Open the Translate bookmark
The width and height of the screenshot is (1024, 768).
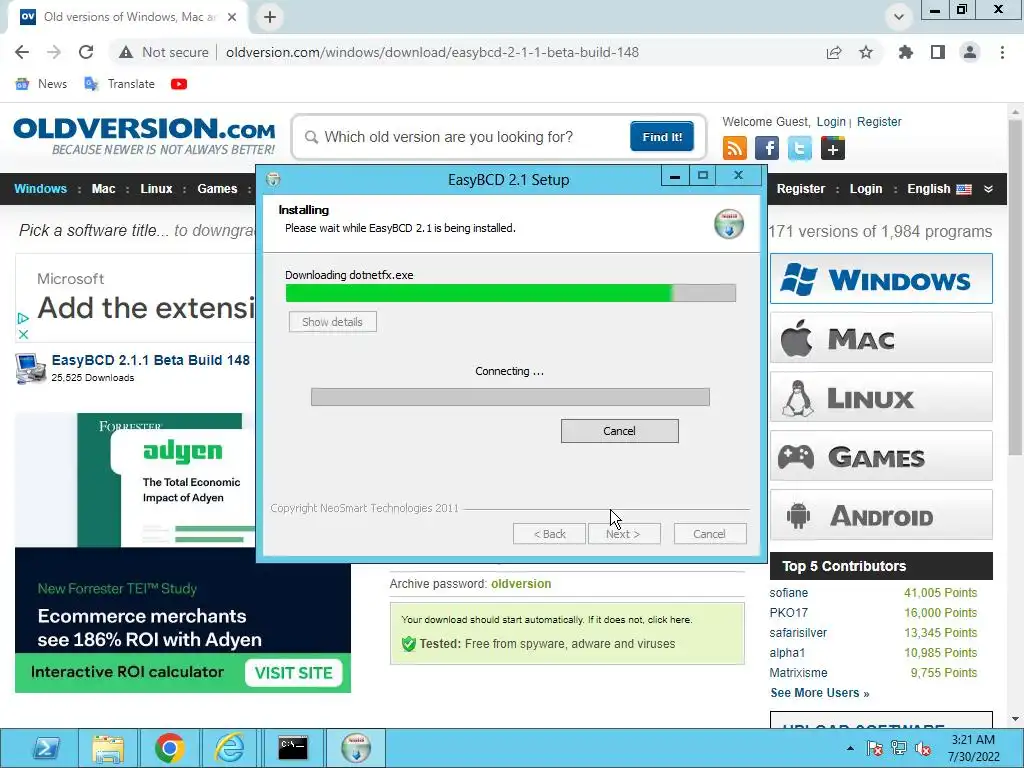[x=120, y=84]
